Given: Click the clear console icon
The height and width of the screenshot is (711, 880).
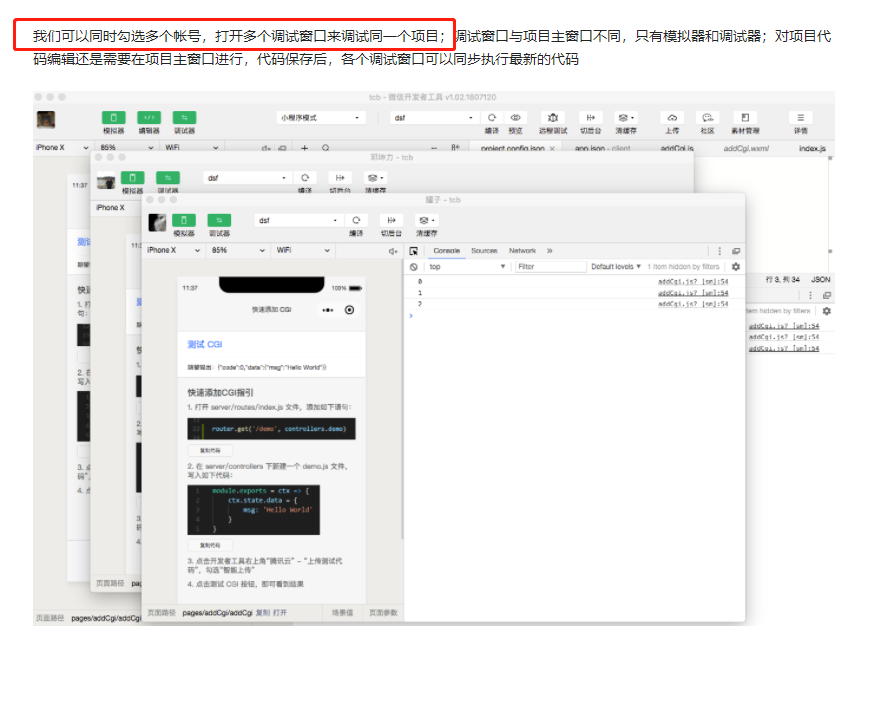Looking at the screenshot, I should click(x=414, y=267).
